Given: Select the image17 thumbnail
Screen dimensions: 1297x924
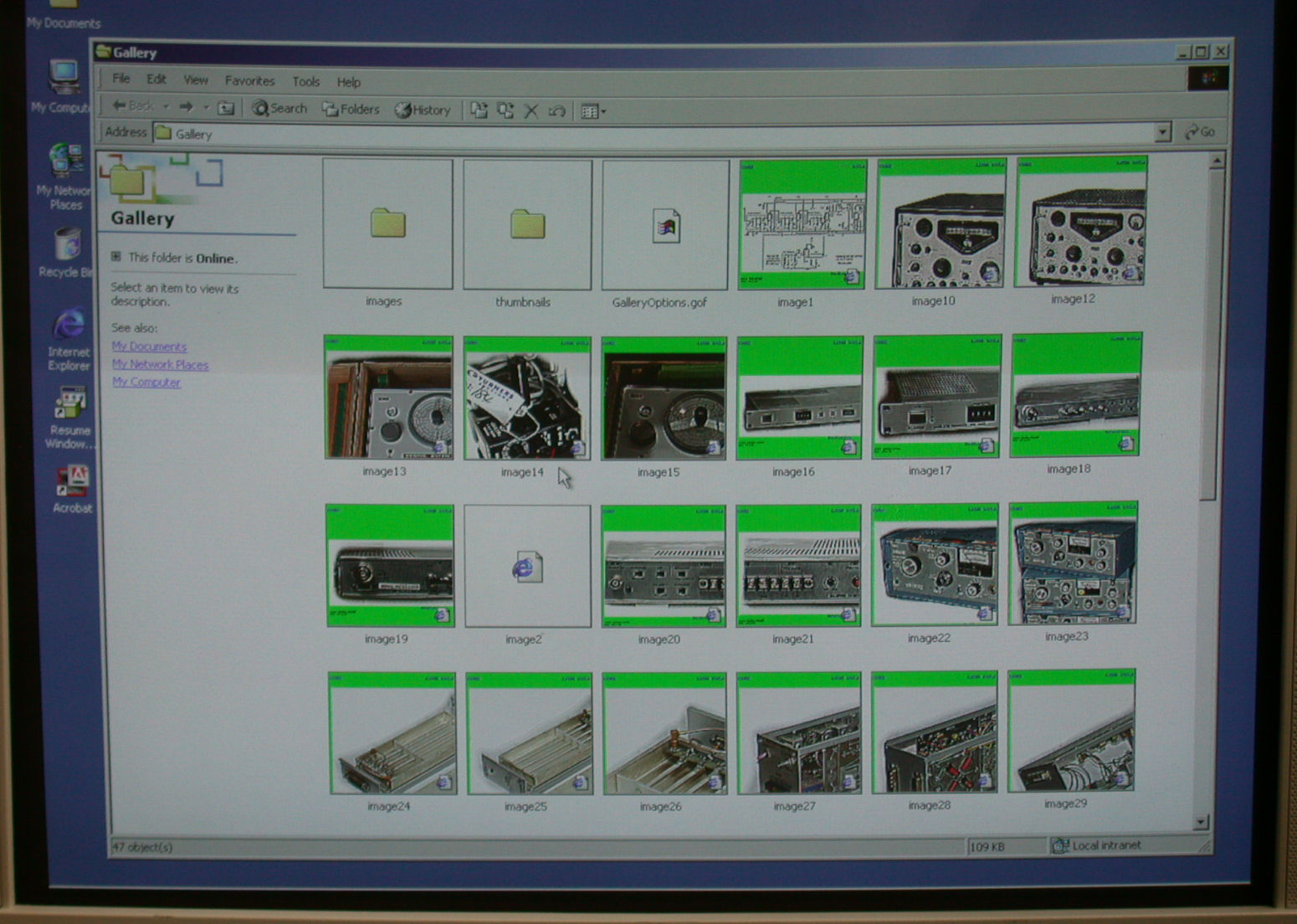Looking at the screenshot, I should coord(936,398).
